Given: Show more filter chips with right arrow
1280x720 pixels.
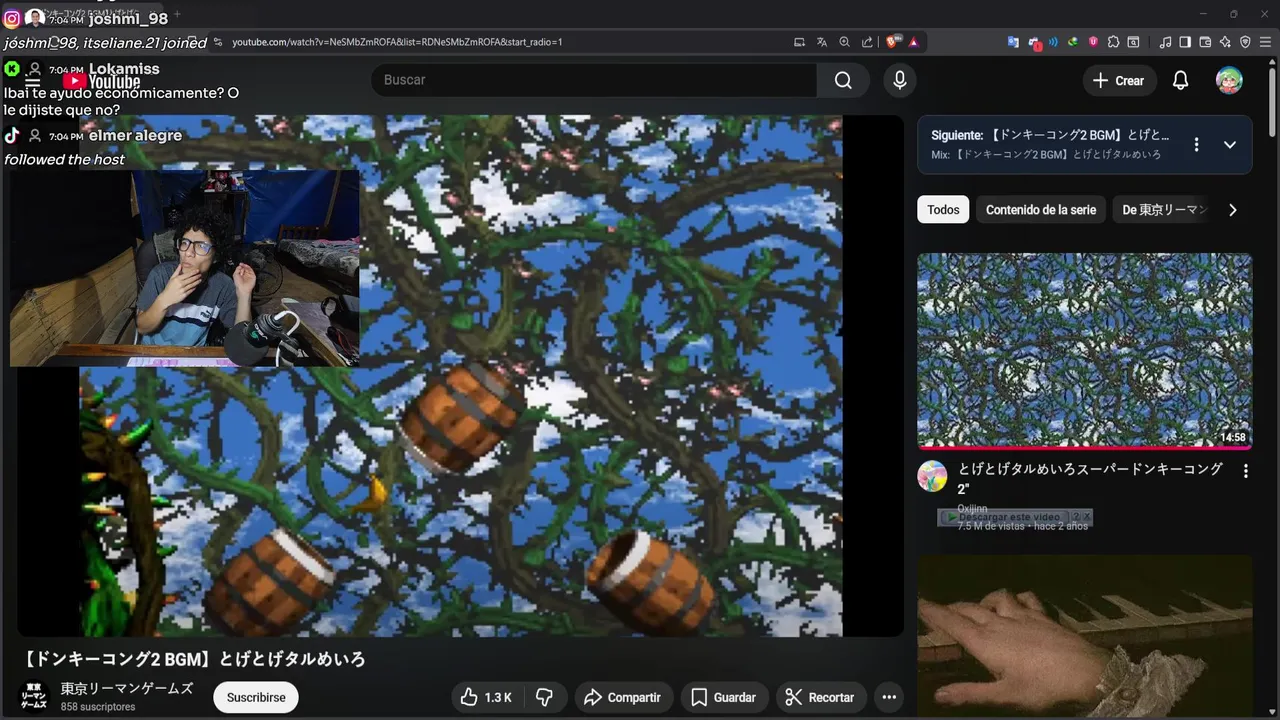Looking at the screenshot, I should point(1232,210).
